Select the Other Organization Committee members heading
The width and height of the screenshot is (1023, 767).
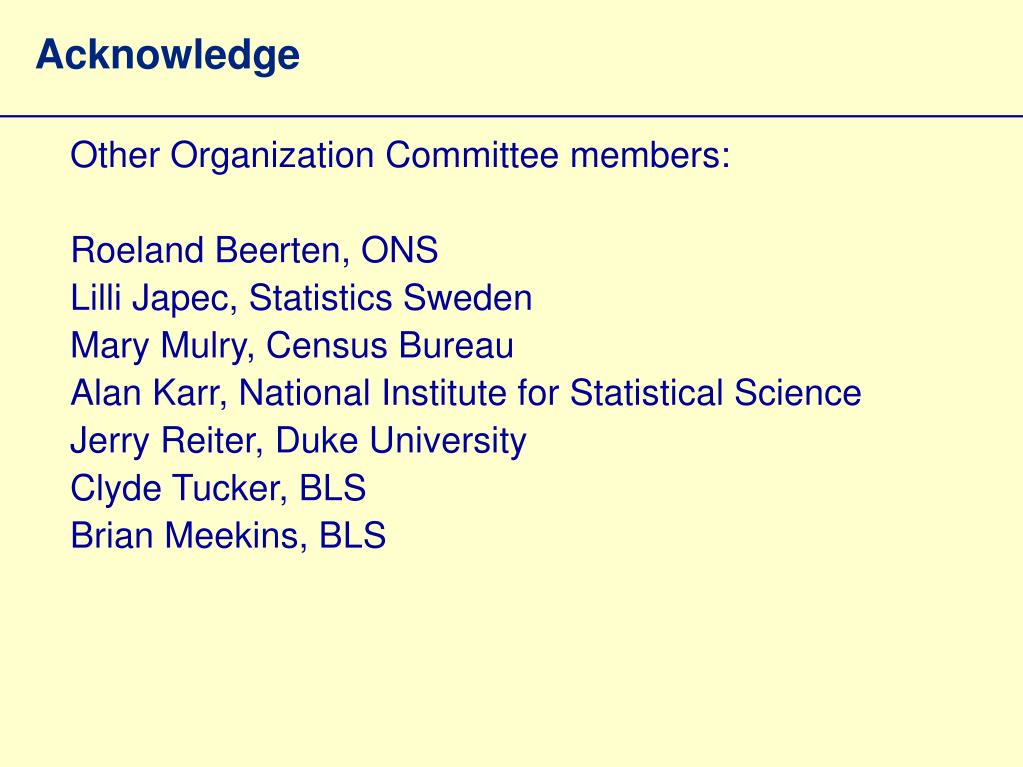tap(400, 156)
